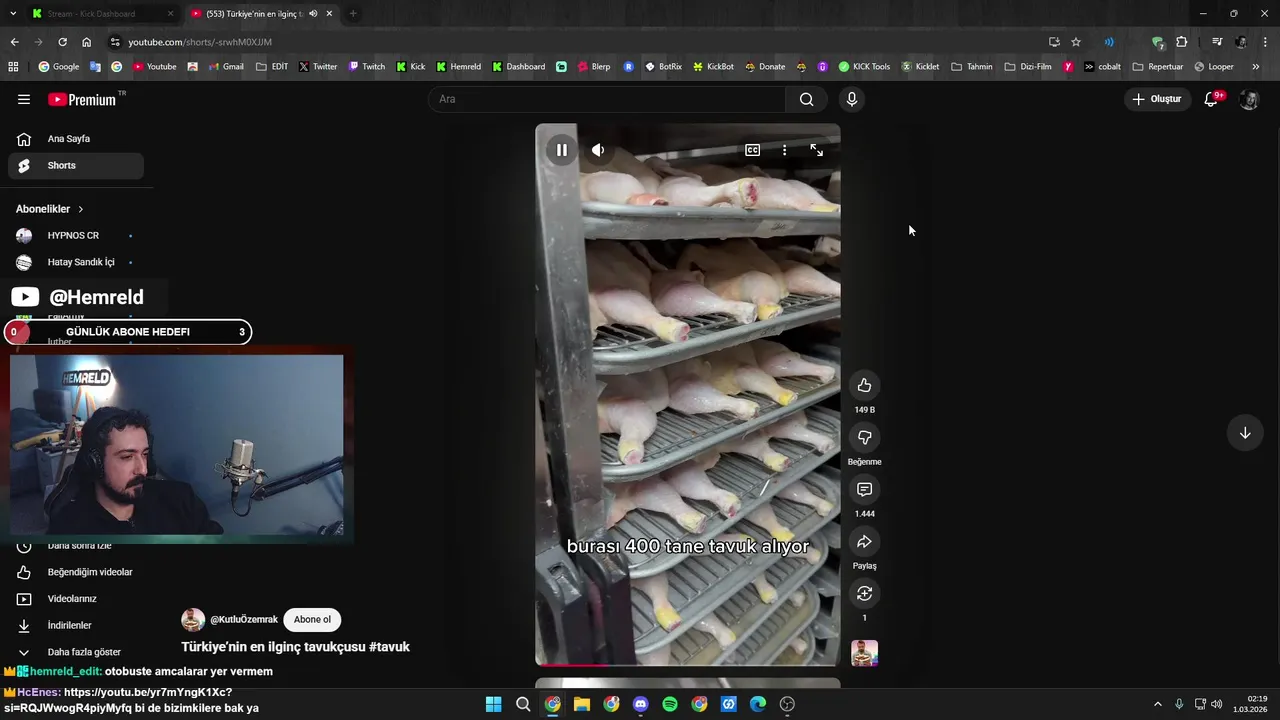Open the account avatar menu
Screen dimensions: 1280x720
pyautogui.click(x=1248, y=99)
